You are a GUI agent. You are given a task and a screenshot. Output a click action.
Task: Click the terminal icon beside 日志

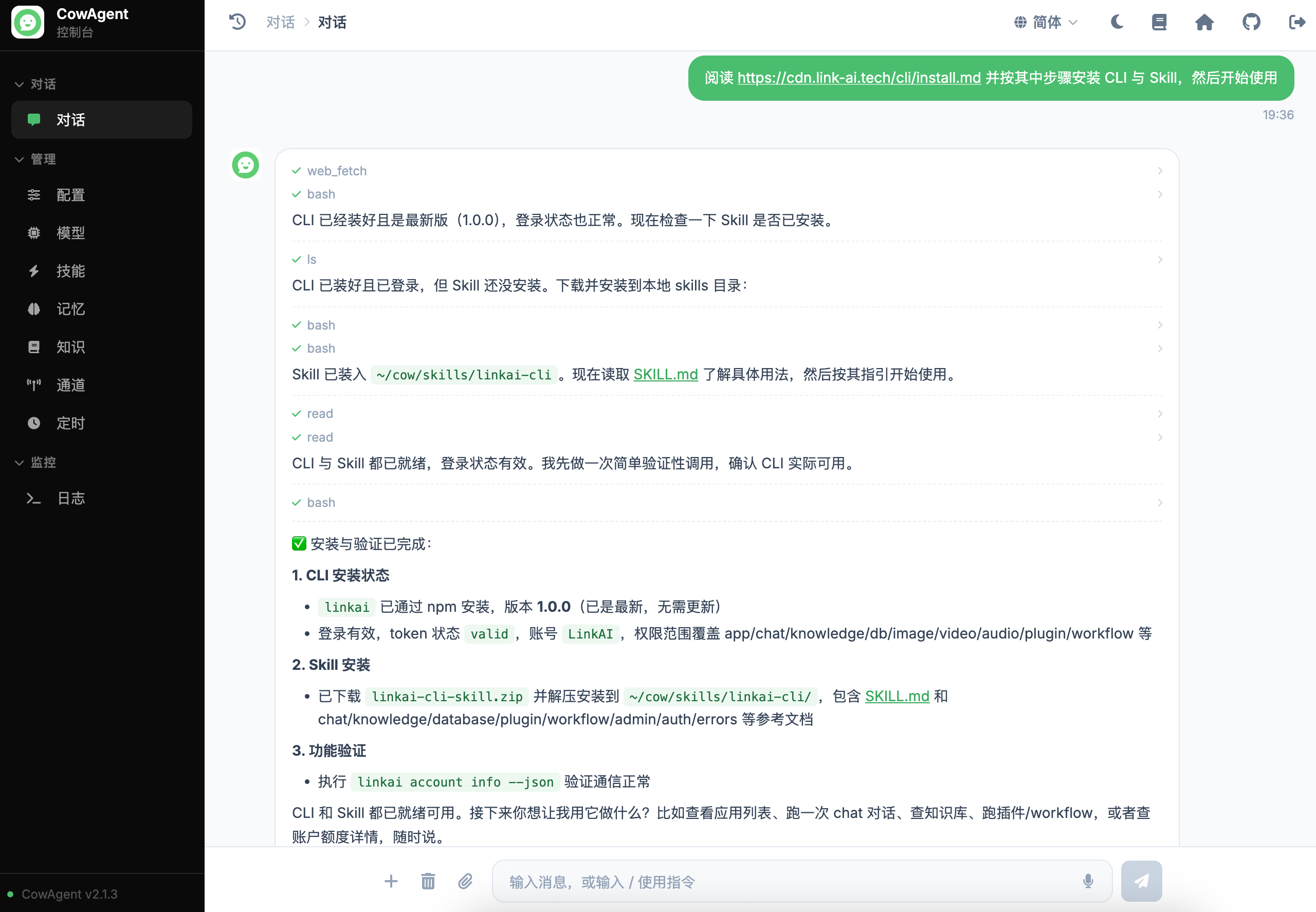[x=34, y=498]
